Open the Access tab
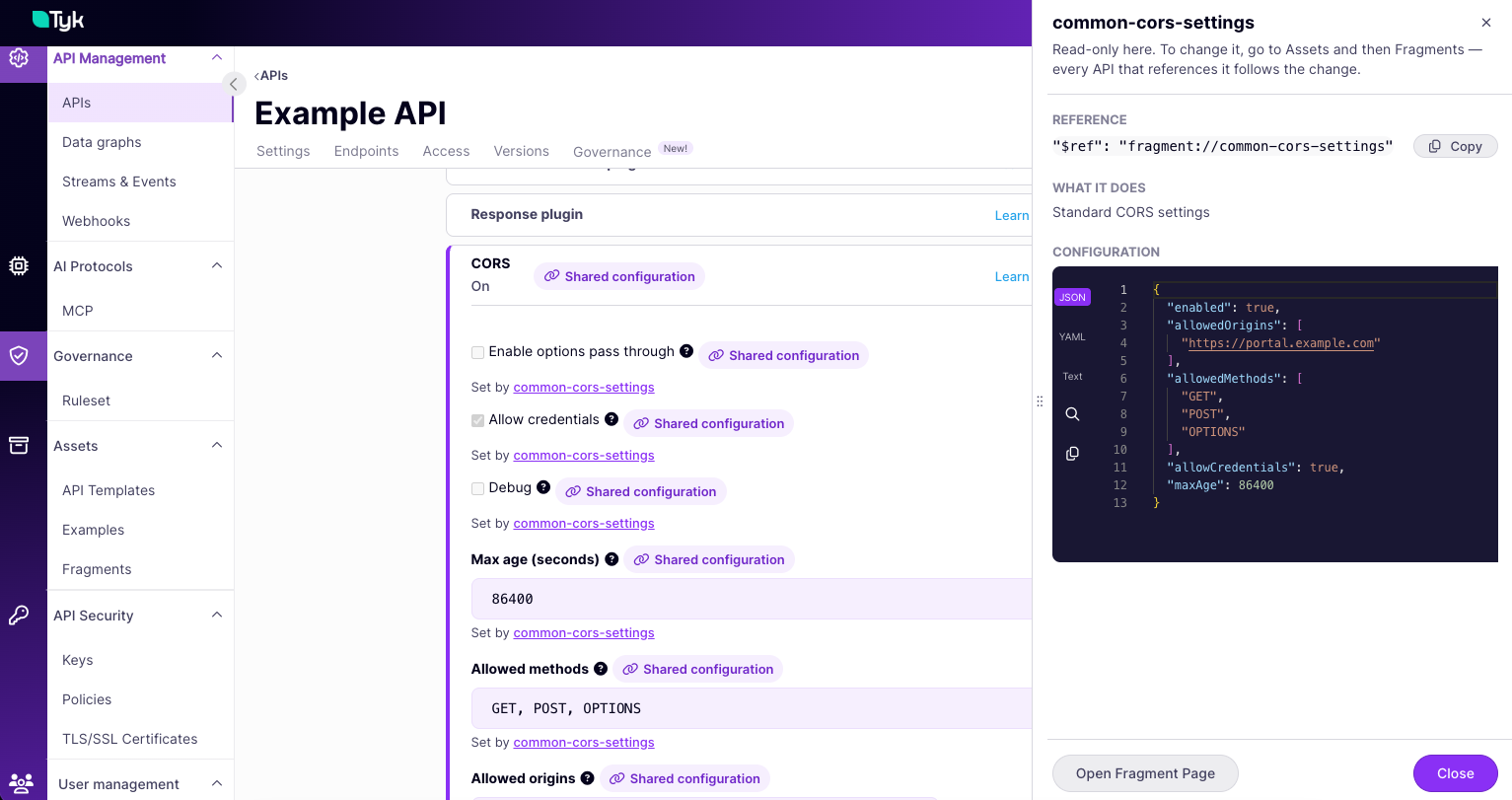This screenshot has width=1512, height=800. click(x=446, y=151)
